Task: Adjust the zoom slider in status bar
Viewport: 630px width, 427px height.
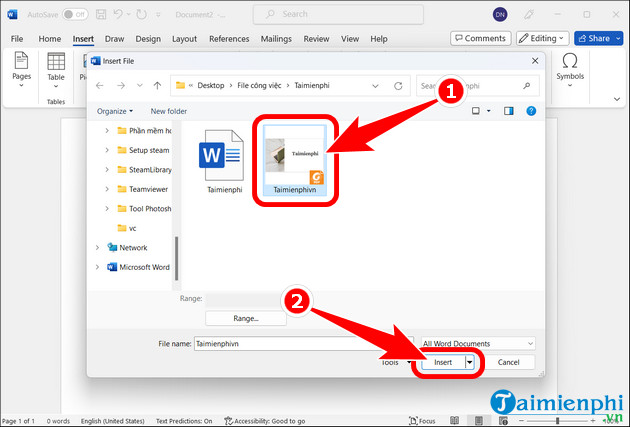Action: click(x=557, y=421)
